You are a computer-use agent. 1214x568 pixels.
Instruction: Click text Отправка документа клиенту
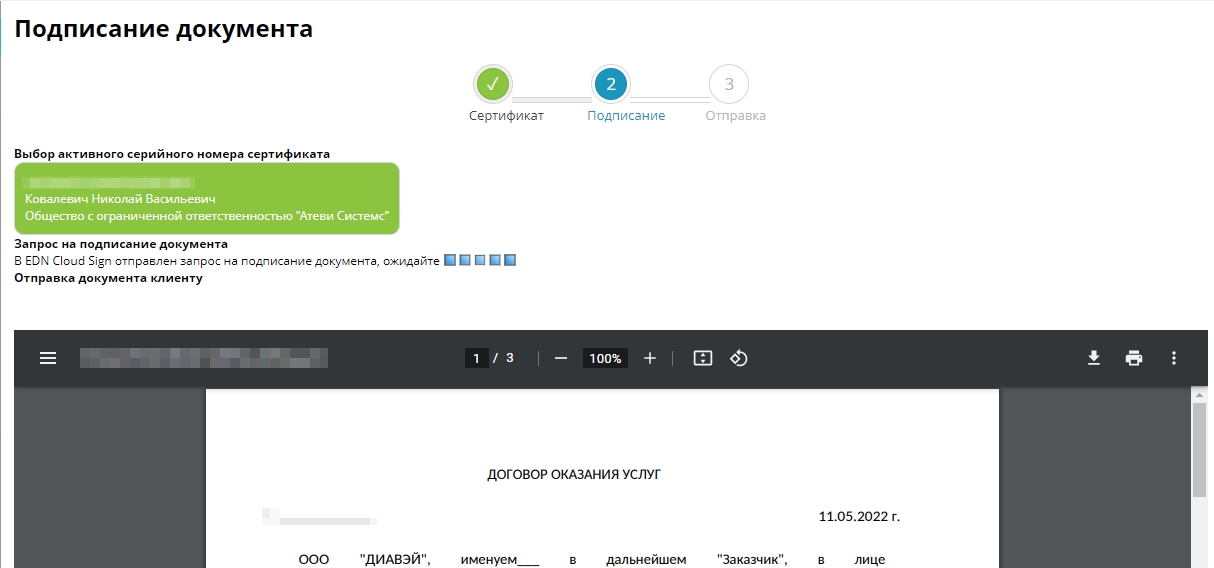pos(108,278)
